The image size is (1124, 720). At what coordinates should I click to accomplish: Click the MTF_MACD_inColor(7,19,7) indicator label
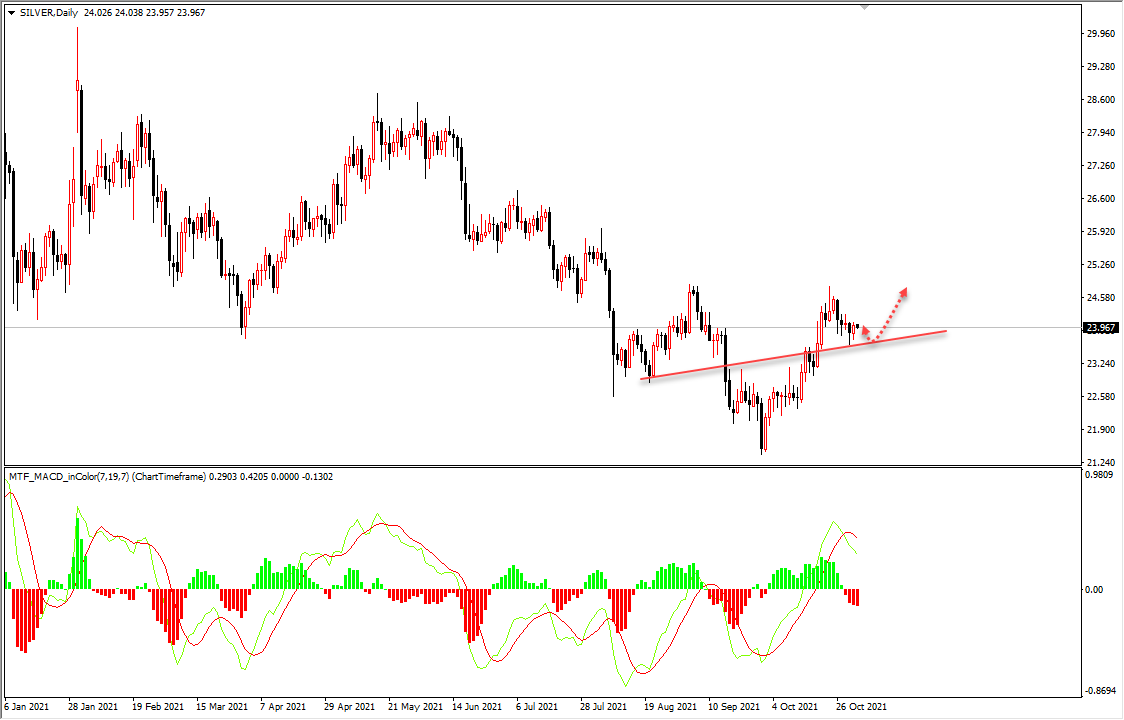pyautogui.click(x=69, y=476)
